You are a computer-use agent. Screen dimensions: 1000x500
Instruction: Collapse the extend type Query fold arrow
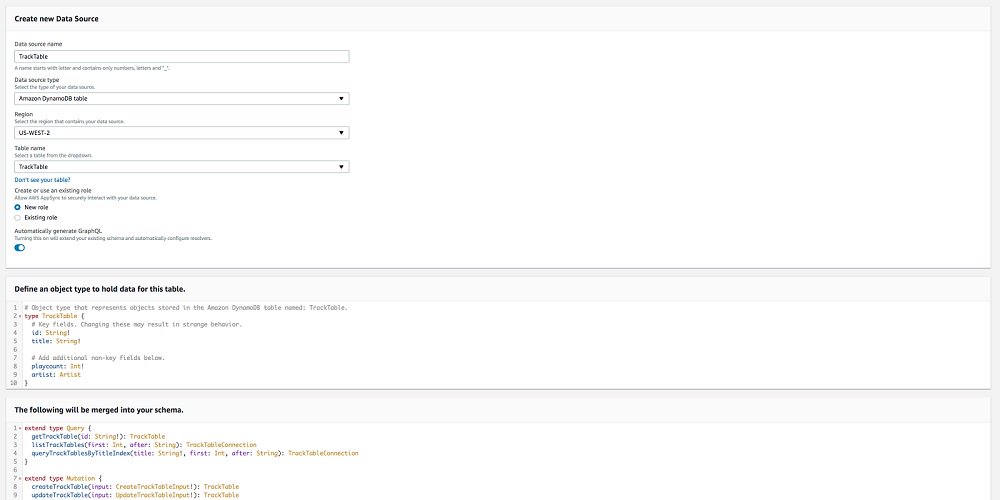click(20, 428)
